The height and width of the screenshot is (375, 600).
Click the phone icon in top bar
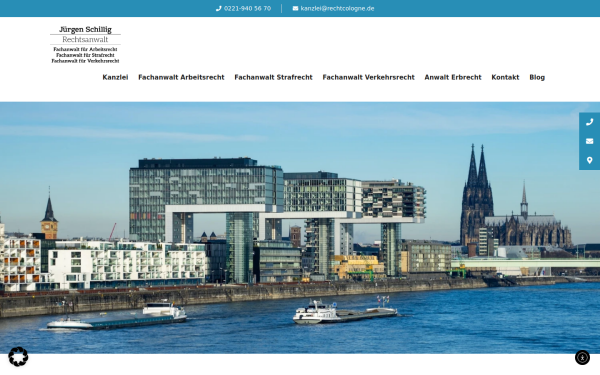coord(218,8)
